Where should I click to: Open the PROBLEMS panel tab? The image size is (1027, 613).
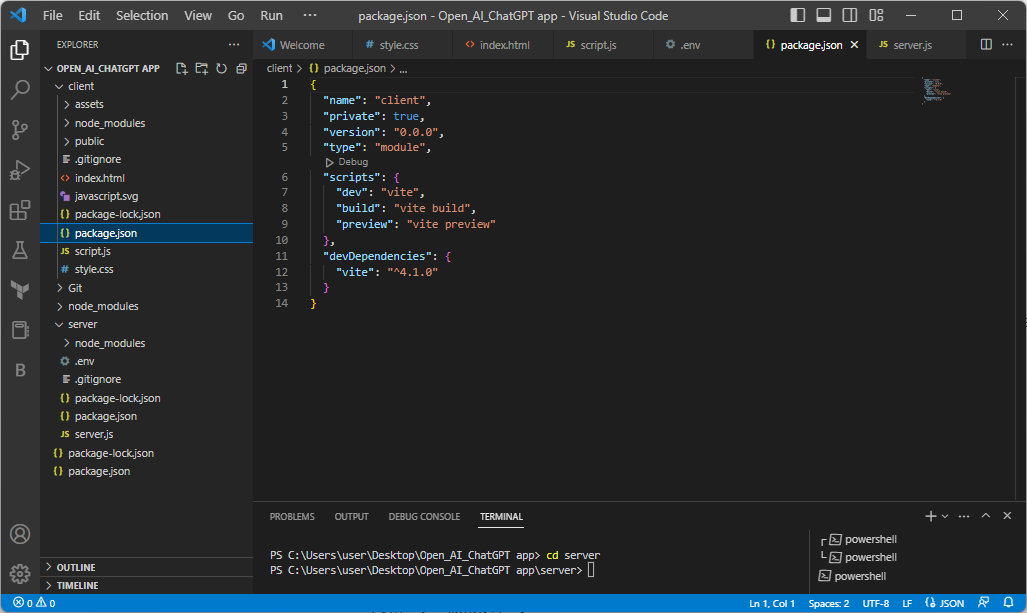(292, 516)
